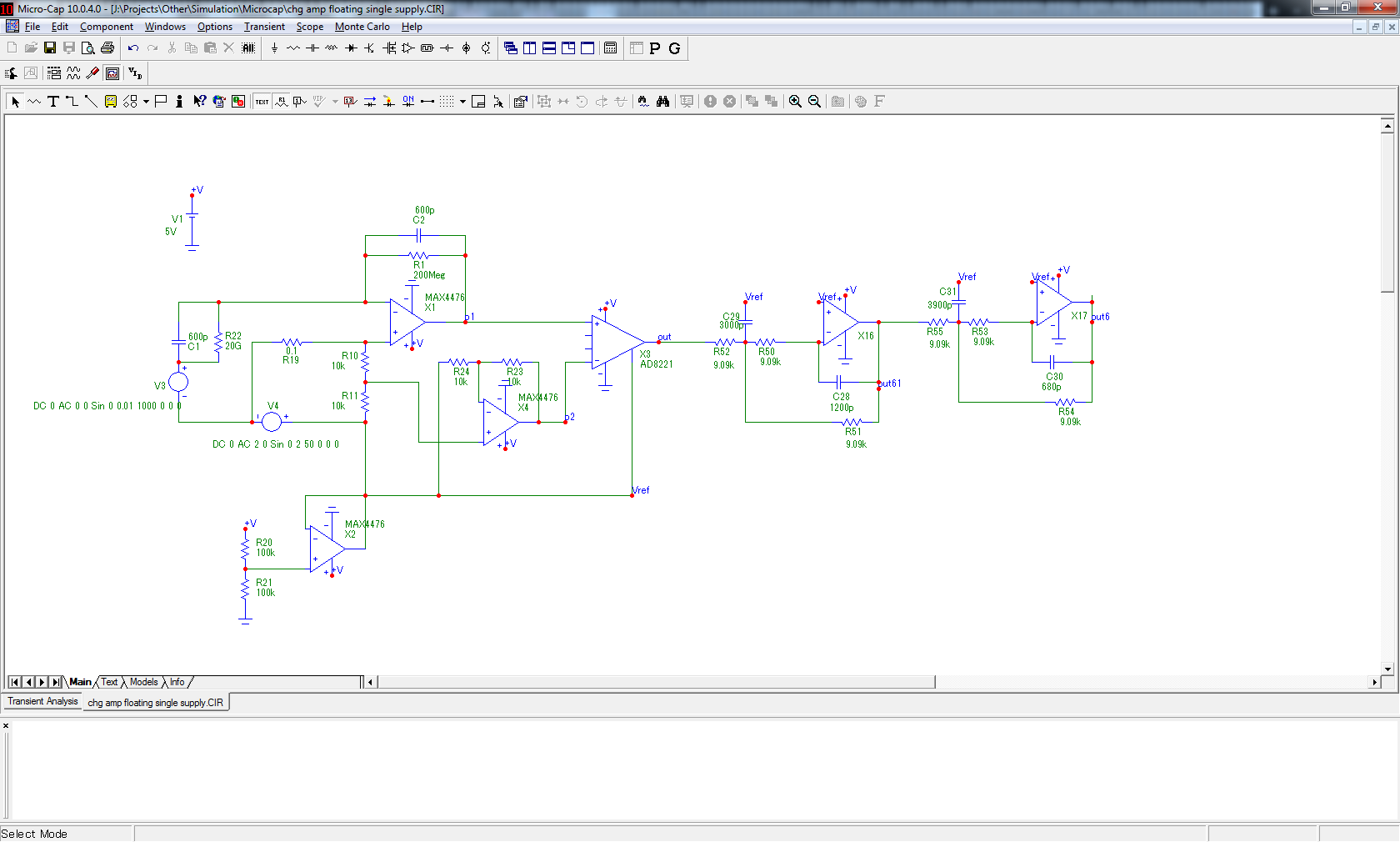
Task: Select chg amp floating single supply.CIR tab
Action: click(x=156, y=703)
